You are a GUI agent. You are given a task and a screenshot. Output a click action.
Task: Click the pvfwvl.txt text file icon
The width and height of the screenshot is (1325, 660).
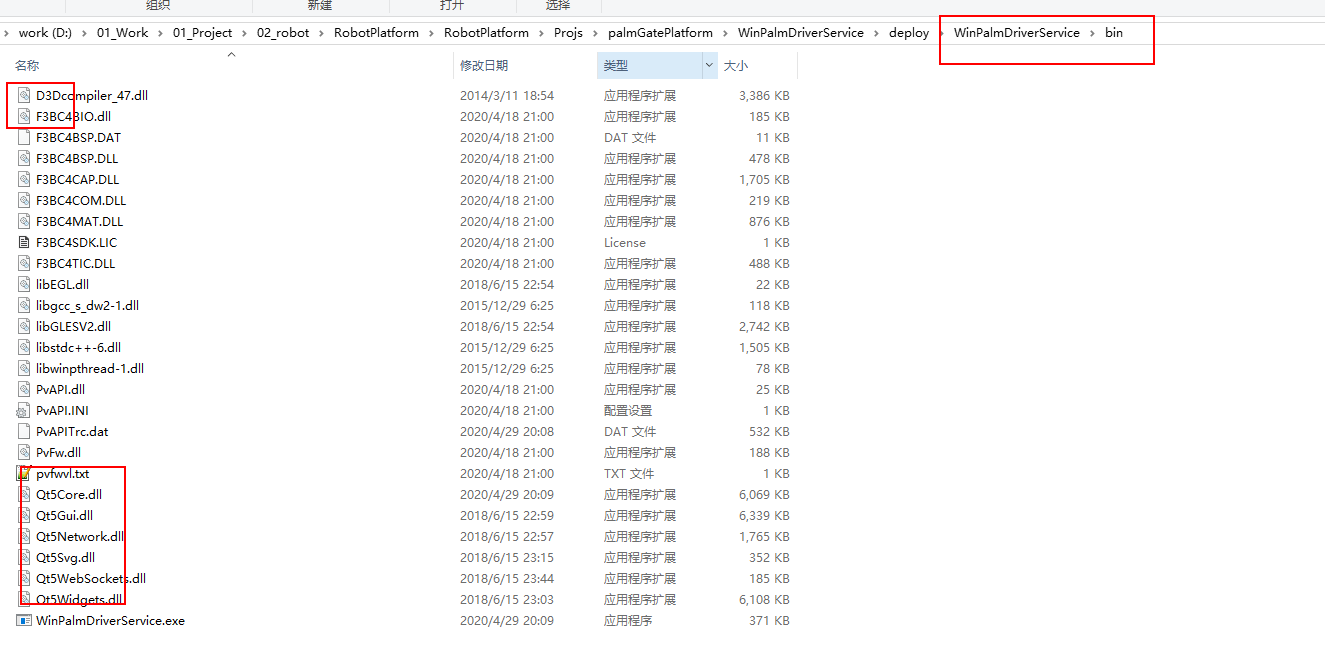click(25, 473)
